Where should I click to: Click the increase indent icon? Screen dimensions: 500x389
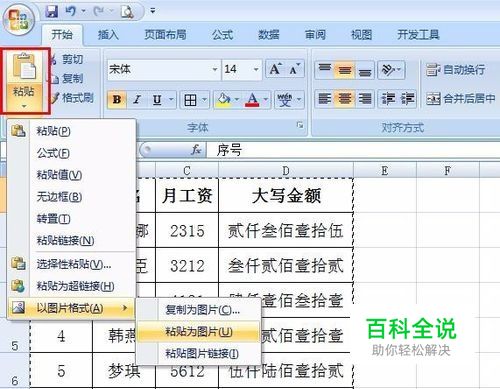(x=407, y=99)
